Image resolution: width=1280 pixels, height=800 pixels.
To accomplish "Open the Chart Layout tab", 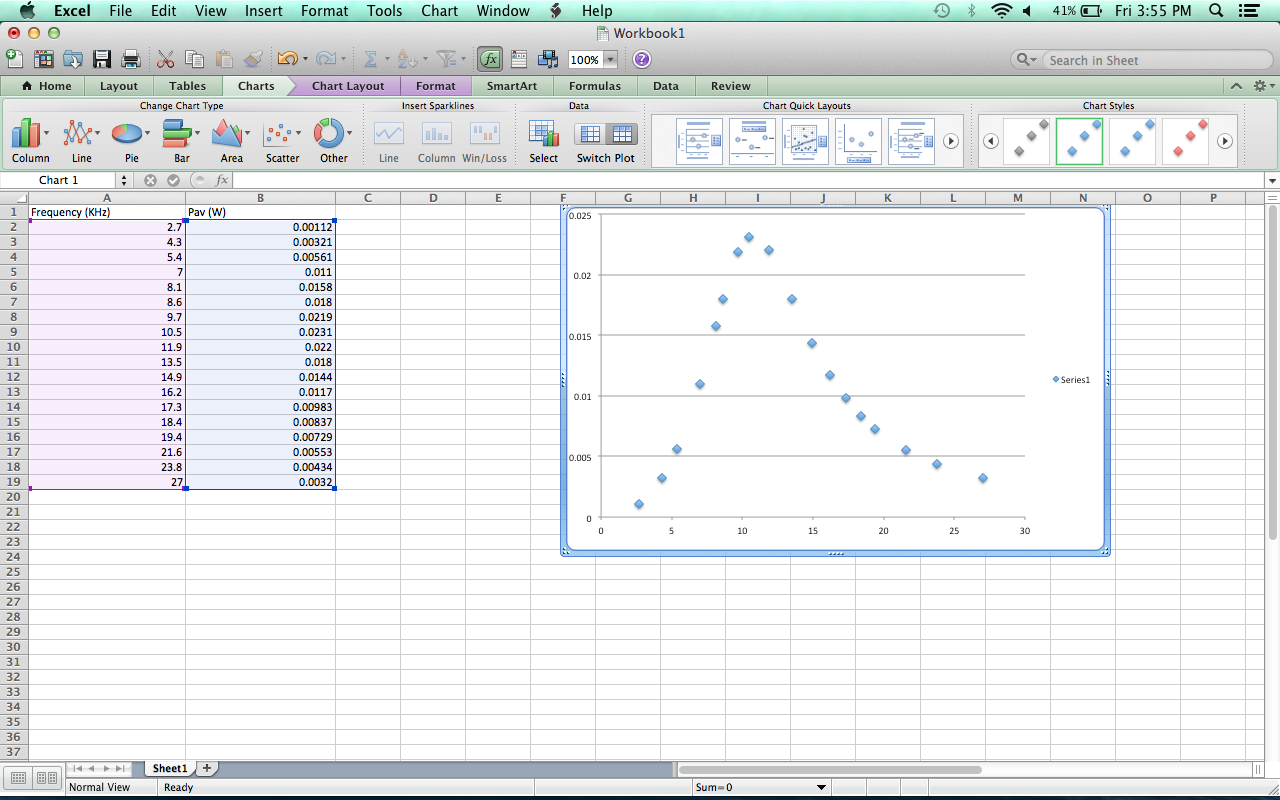I will 348,86.
